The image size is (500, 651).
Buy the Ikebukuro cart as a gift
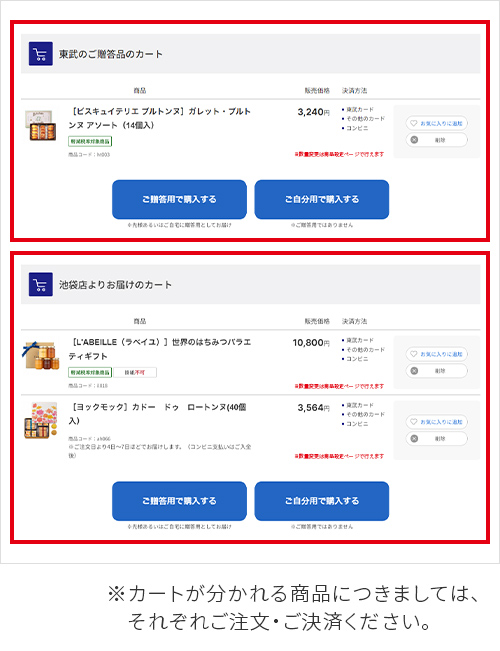(179, 501)
